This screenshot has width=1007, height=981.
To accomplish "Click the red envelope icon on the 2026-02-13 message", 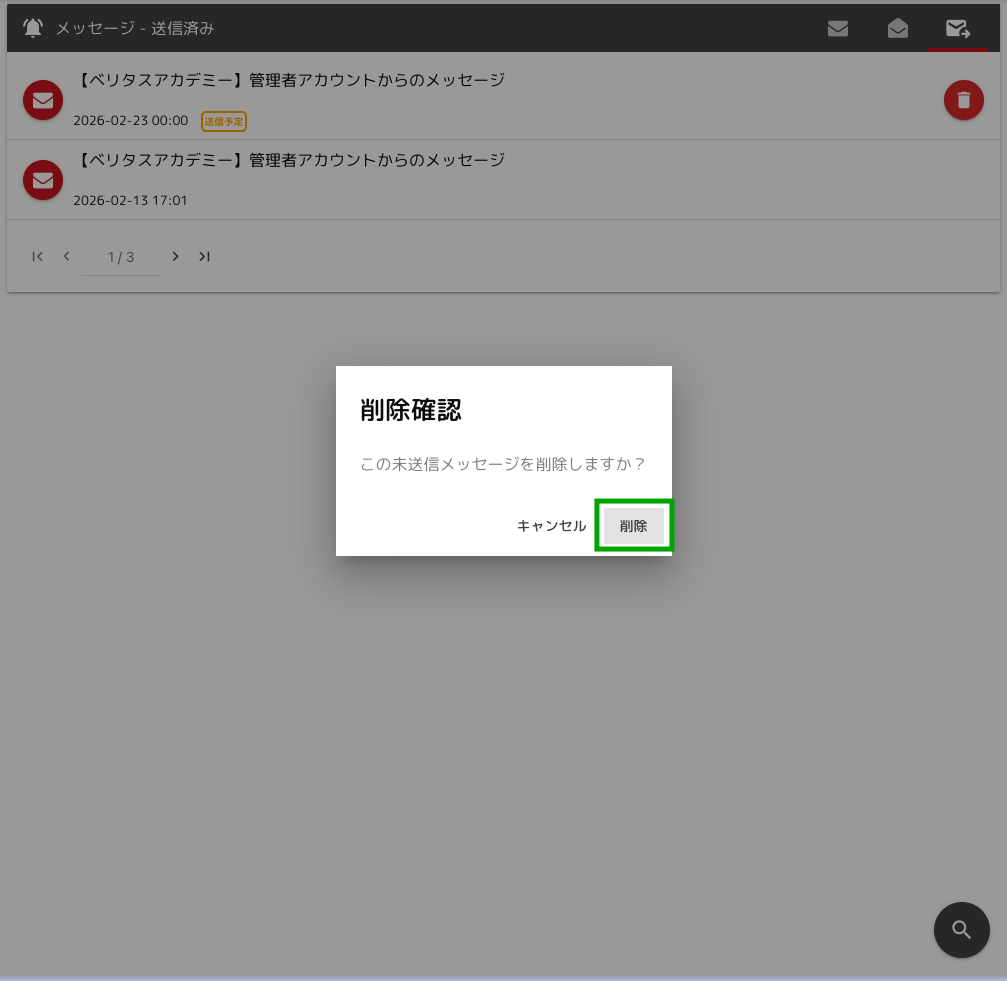I will (x=43, y=180).
